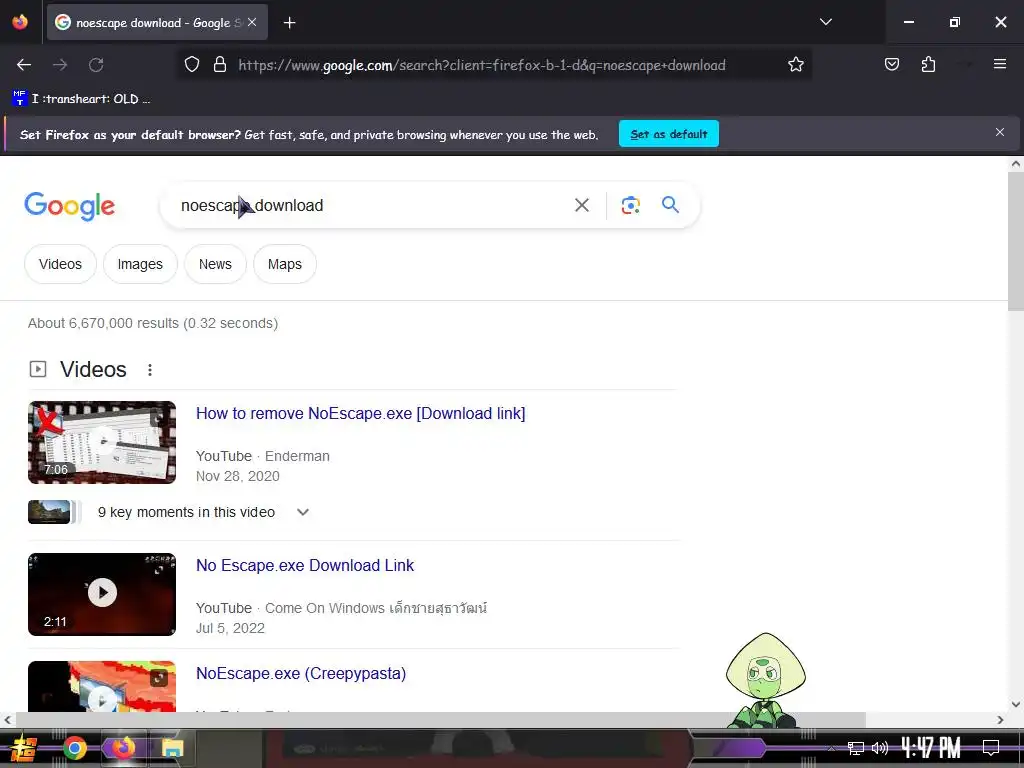Viewport: 1024px width, 768px height.
Task: Show site security padlock info
Action: coord(220,65)
